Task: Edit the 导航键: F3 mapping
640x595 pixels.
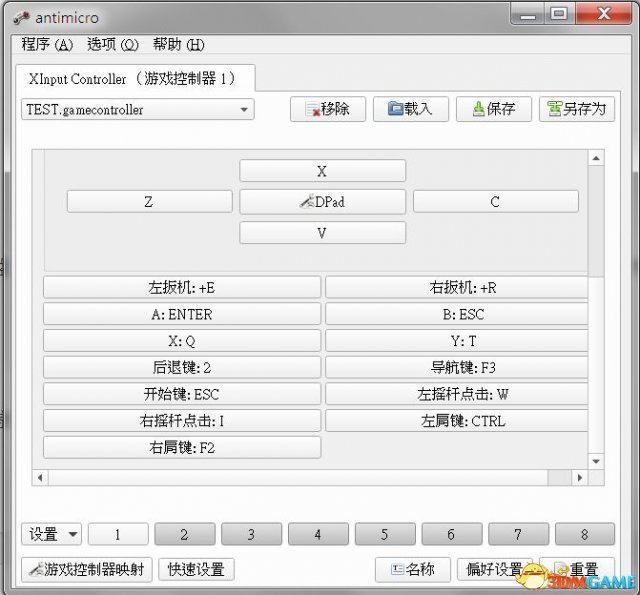Action: coord(457,368)
